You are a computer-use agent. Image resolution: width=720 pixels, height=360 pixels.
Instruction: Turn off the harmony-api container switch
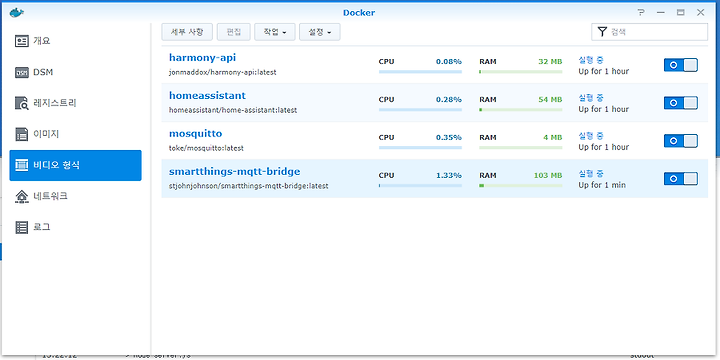[681, 65]
